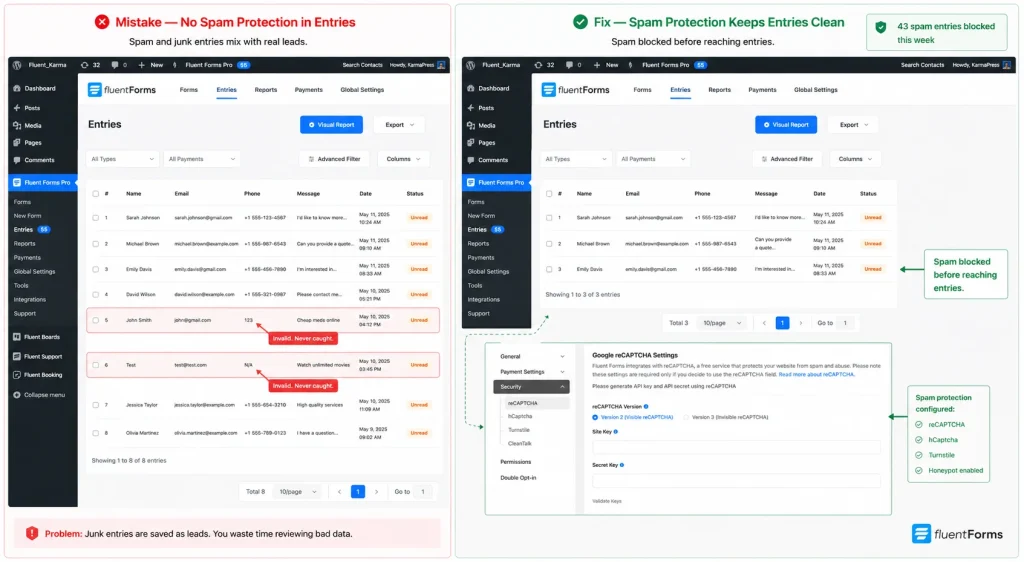Open Fluent Support icon in Mistake panel sidebar
Screen dimensions: 1024x562
17,356
